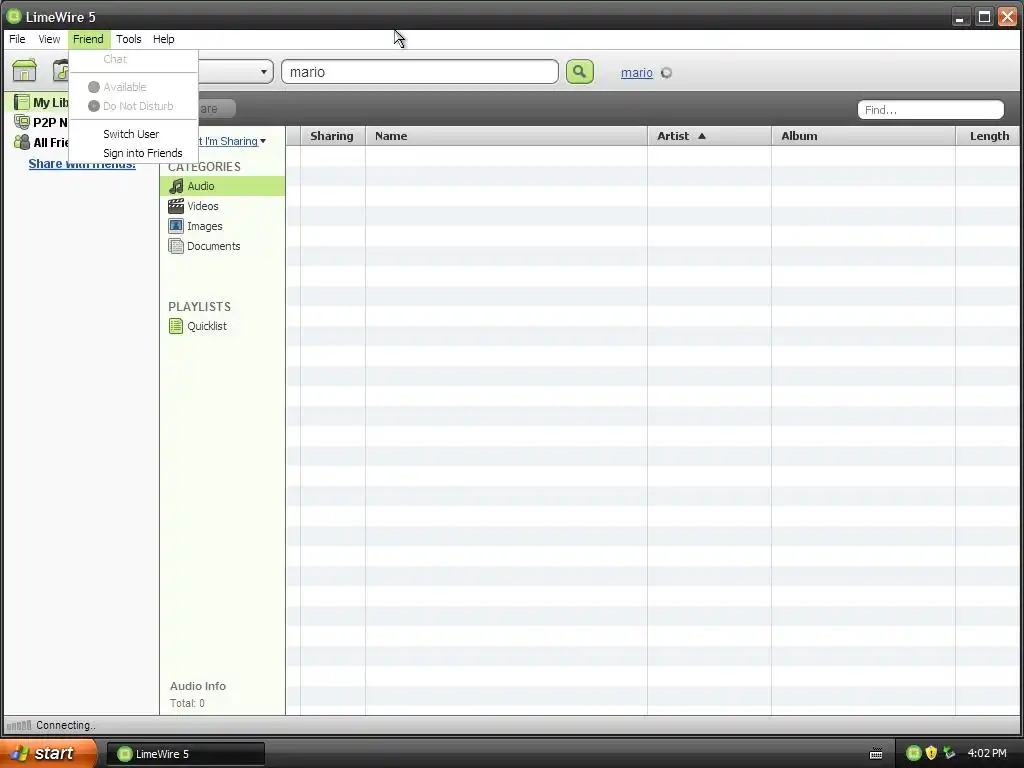Open the File menu
The width and height of the screenshot is (1024, 768).
17,39
